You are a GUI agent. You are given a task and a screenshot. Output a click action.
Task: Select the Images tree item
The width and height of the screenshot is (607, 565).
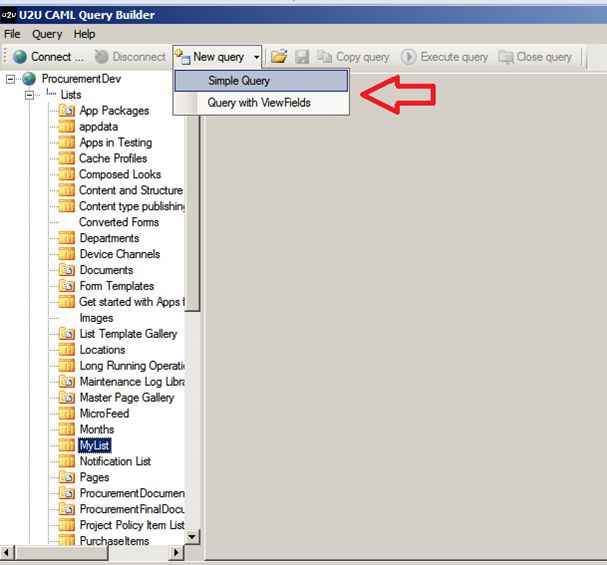[96, 318]
